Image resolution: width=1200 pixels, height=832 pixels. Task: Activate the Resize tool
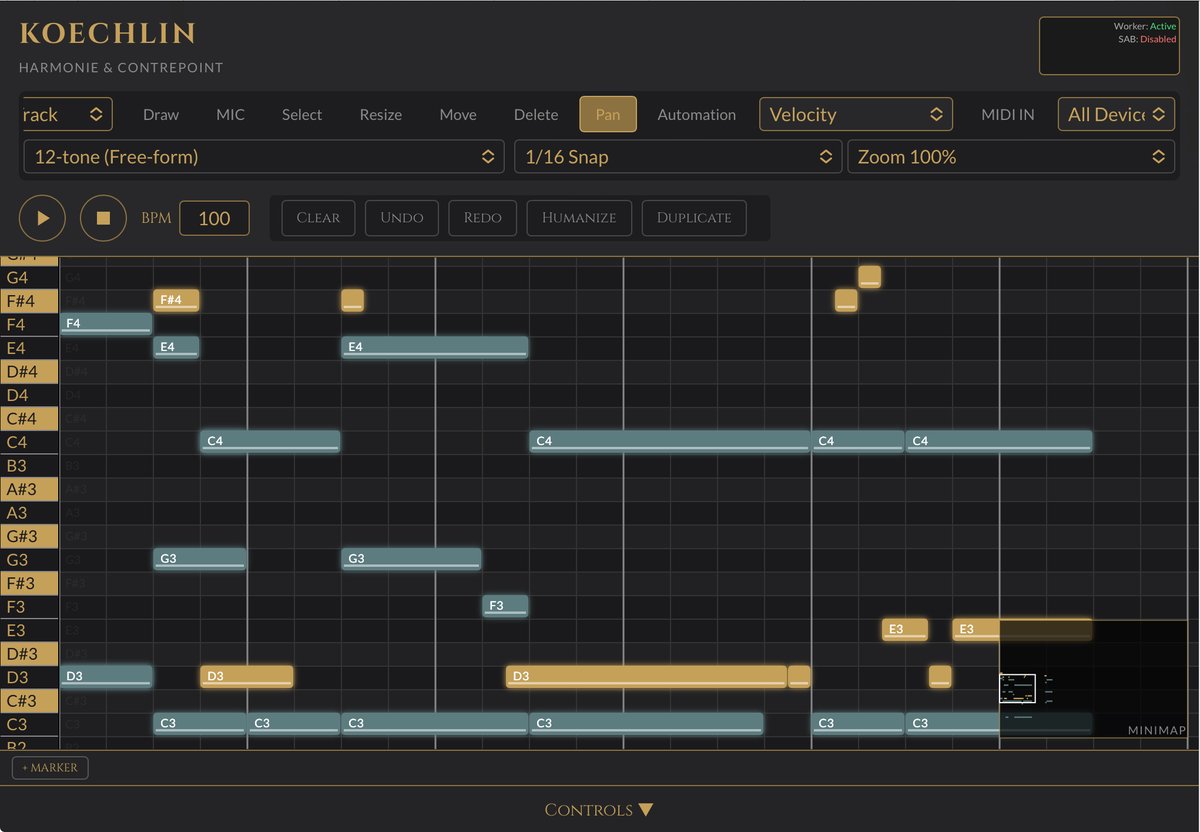tap(380, 114)
